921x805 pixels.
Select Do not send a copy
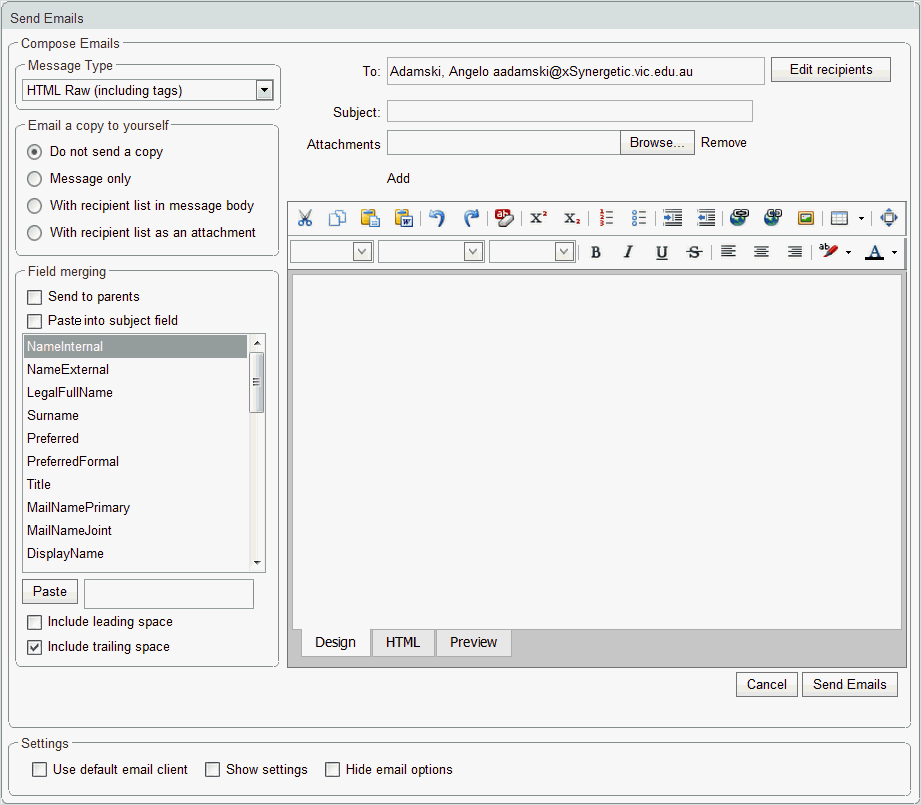[35, 152]
